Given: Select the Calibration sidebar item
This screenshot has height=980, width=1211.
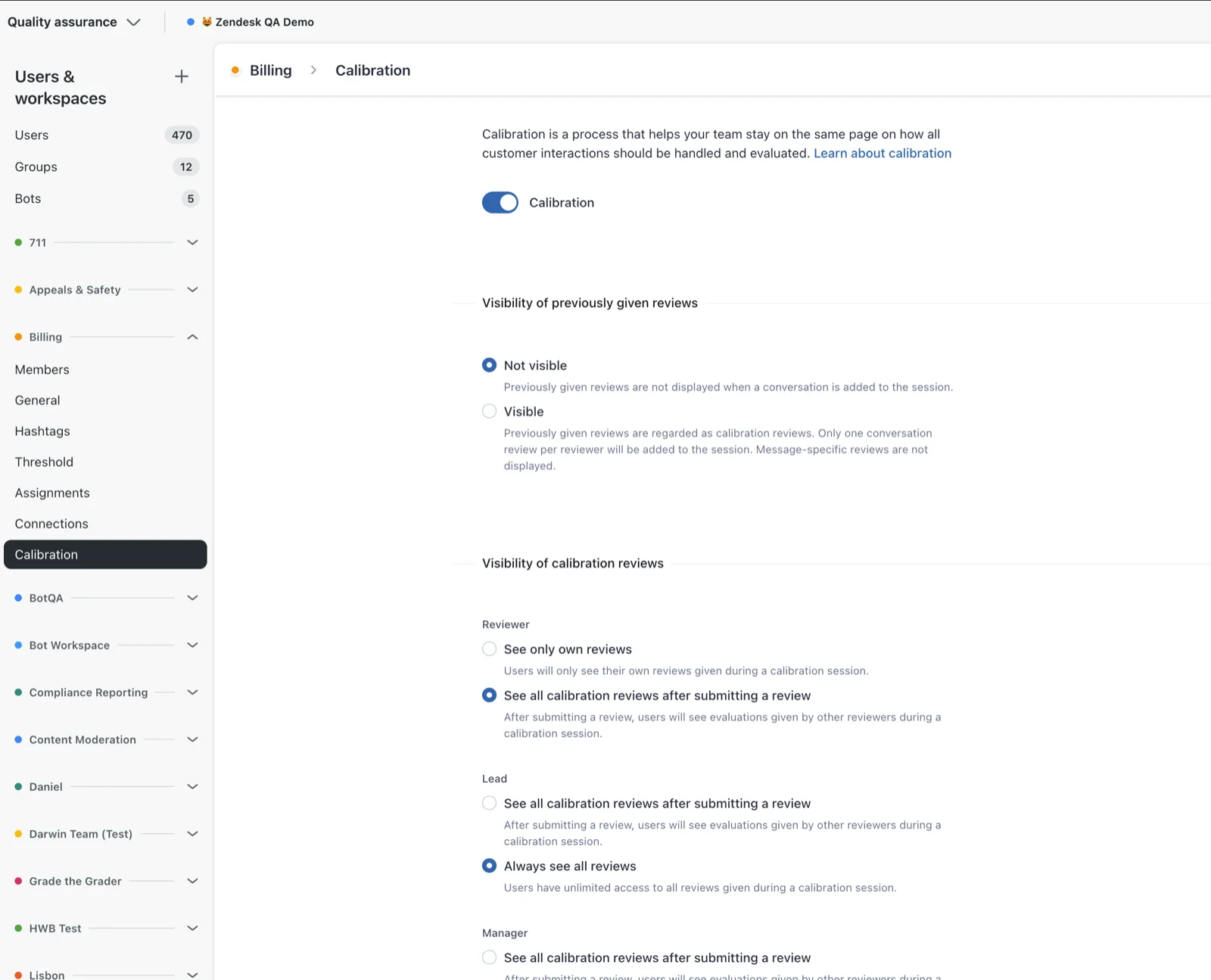Looking at the screenshot, I should 105,555.
